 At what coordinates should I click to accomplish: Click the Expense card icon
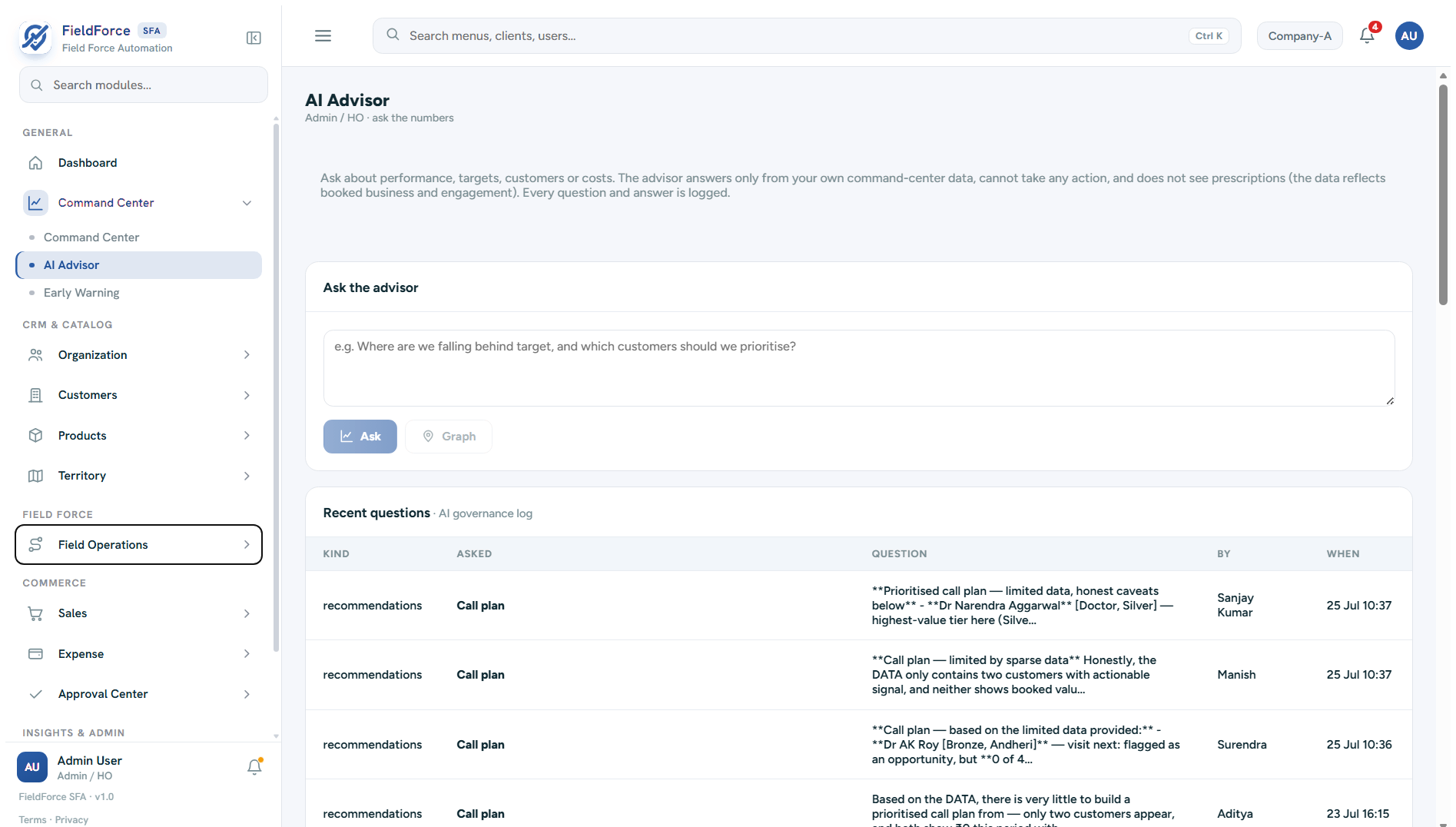pos(35,654)
